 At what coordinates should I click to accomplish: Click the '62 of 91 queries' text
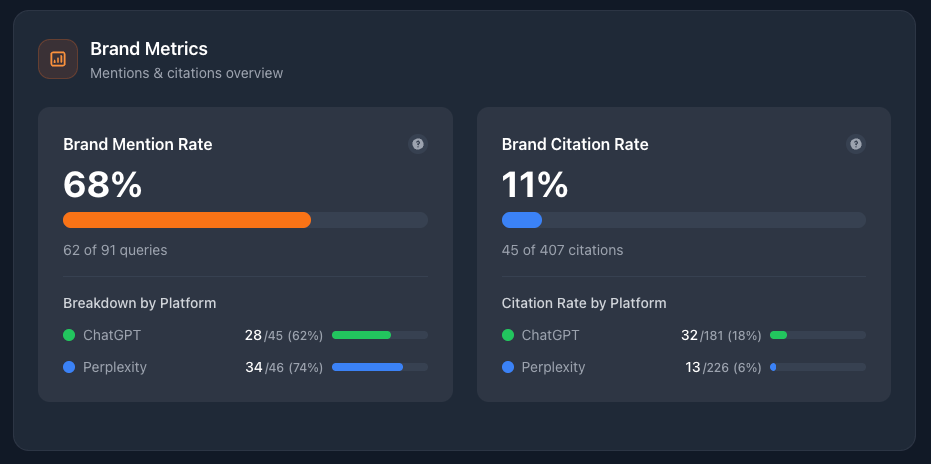point(115,250)
